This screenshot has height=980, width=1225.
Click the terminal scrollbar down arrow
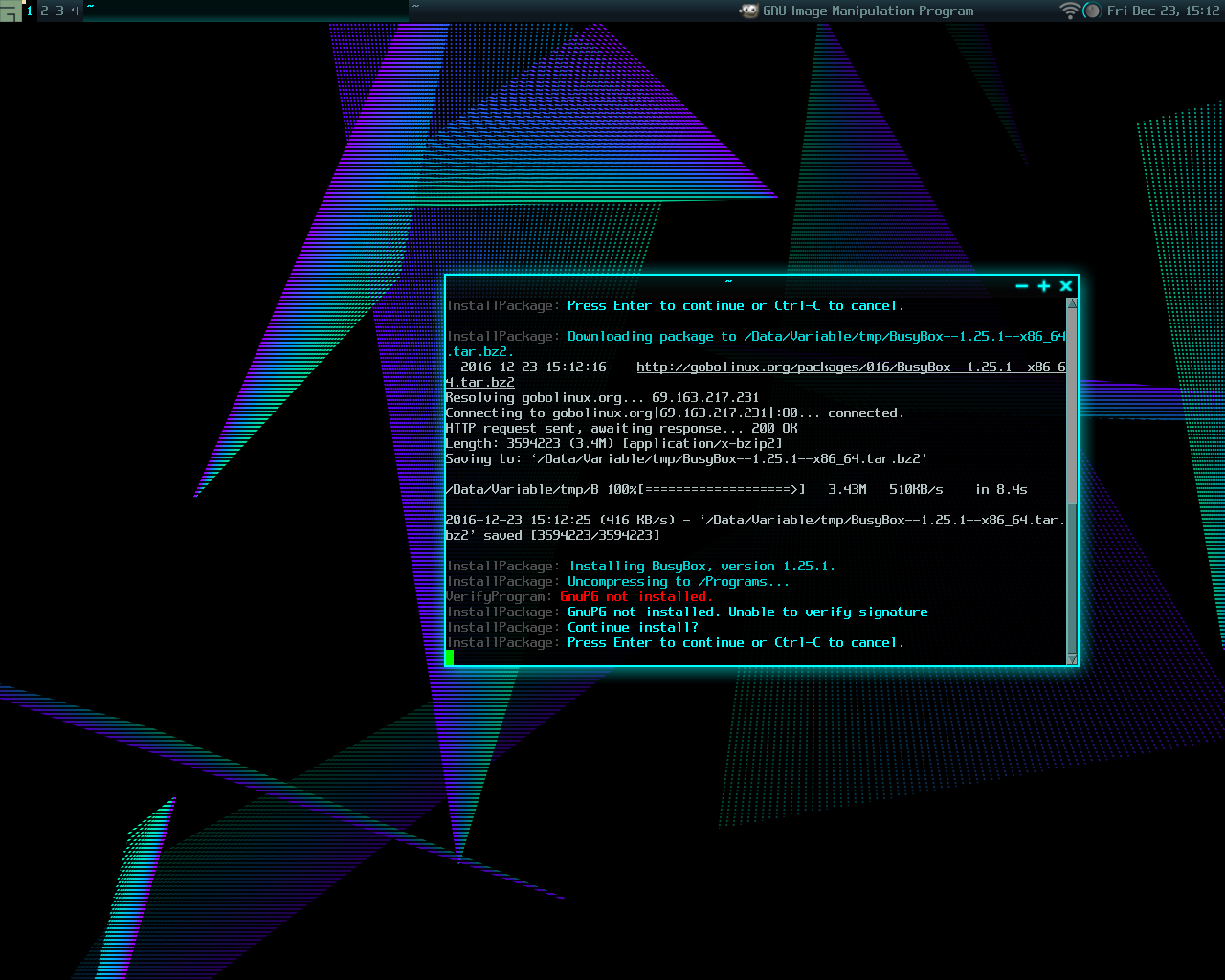click(x=1072, y=658)
